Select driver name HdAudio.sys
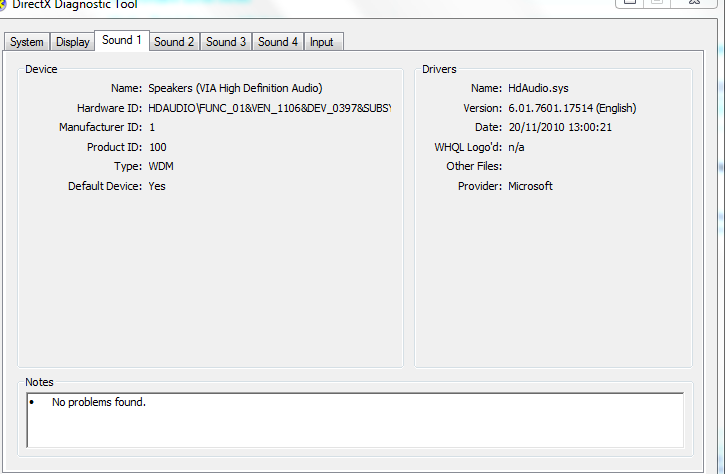 [538, 88]
